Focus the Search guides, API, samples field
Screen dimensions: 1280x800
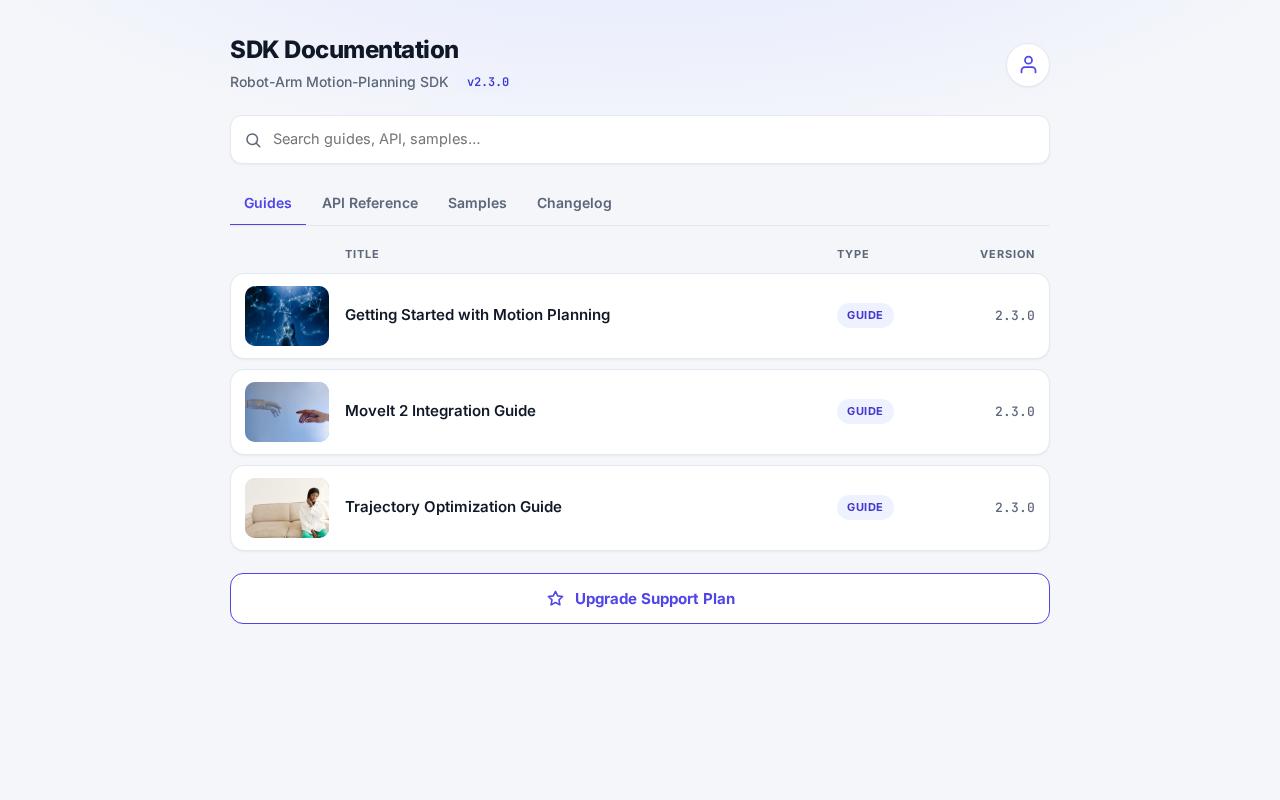pyautogui.click(x=640, y=139)
